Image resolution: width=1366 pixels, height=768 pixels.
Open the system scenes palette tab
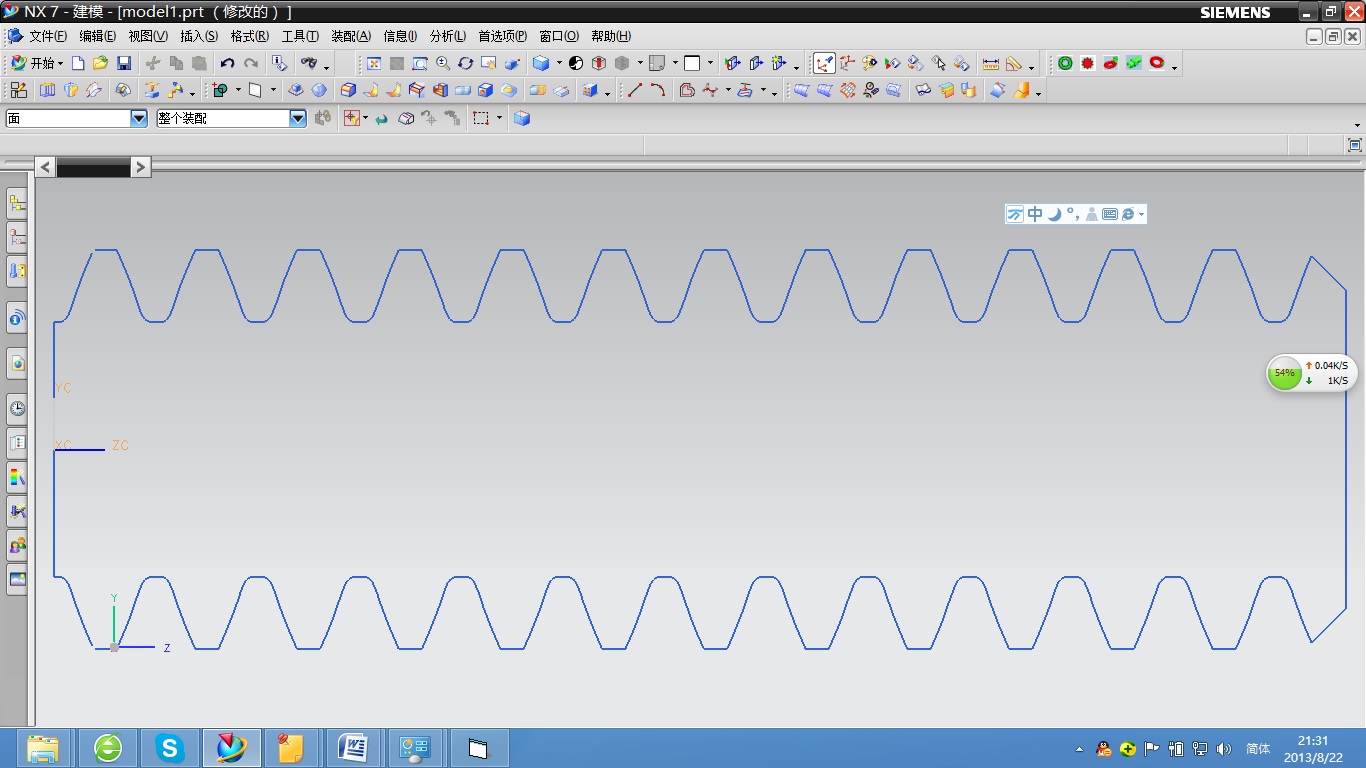(17, 579)
